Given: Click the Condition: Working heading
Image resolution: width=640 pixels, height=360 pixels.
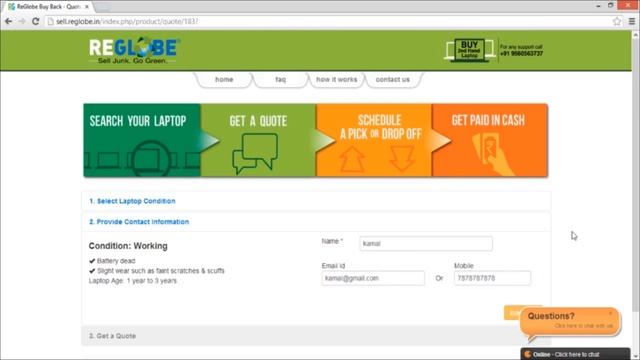Looking at the screenshot, I should [x=128, y=246].
